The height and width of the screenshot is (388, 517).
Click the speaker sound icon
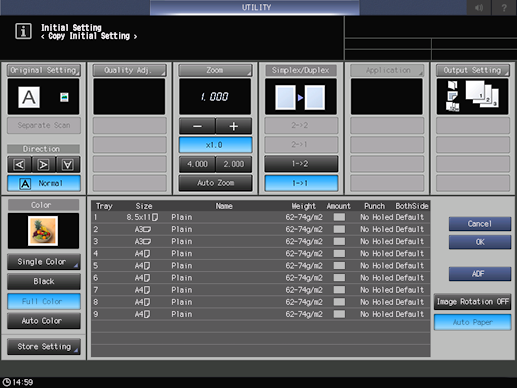(x=479, y=7)
